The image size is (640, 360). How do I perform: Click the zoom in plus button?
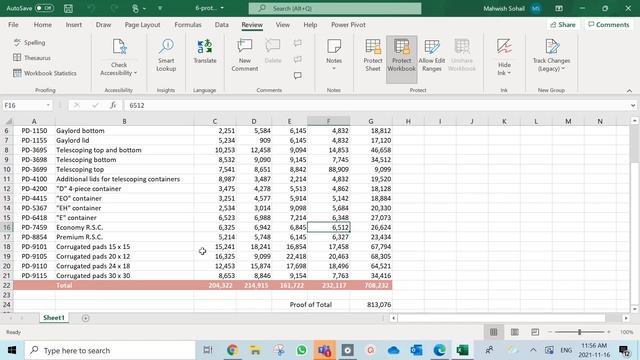[609, 332]
